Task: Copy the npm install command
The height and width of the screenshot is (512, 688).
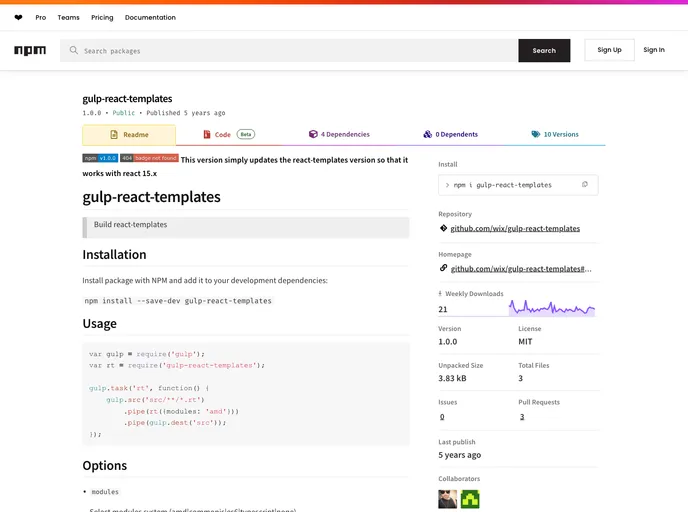Action: pos(585,185)
